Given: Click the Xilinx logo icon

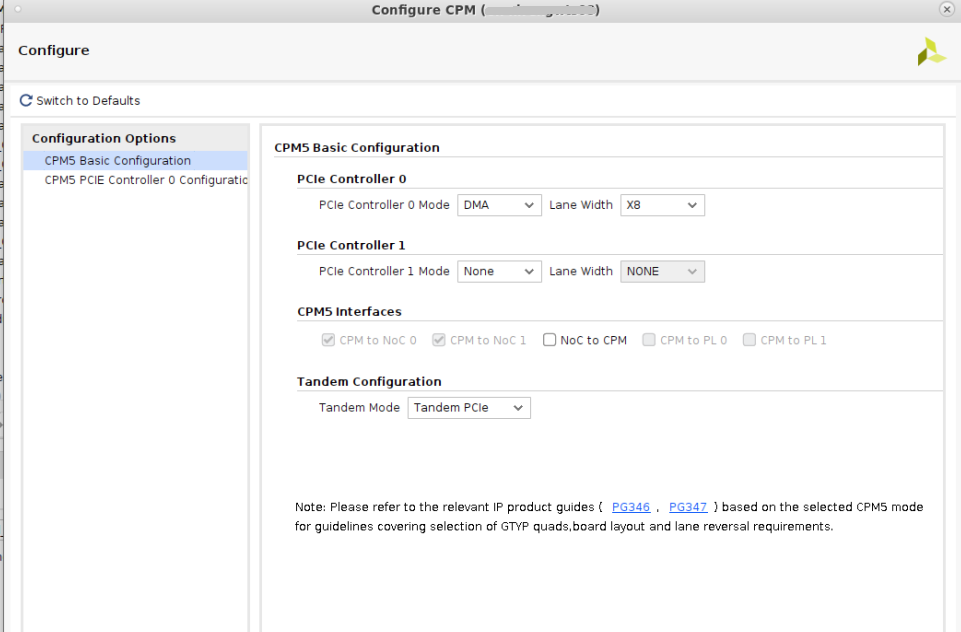Looking at the screenshot, I should (931, 53).
